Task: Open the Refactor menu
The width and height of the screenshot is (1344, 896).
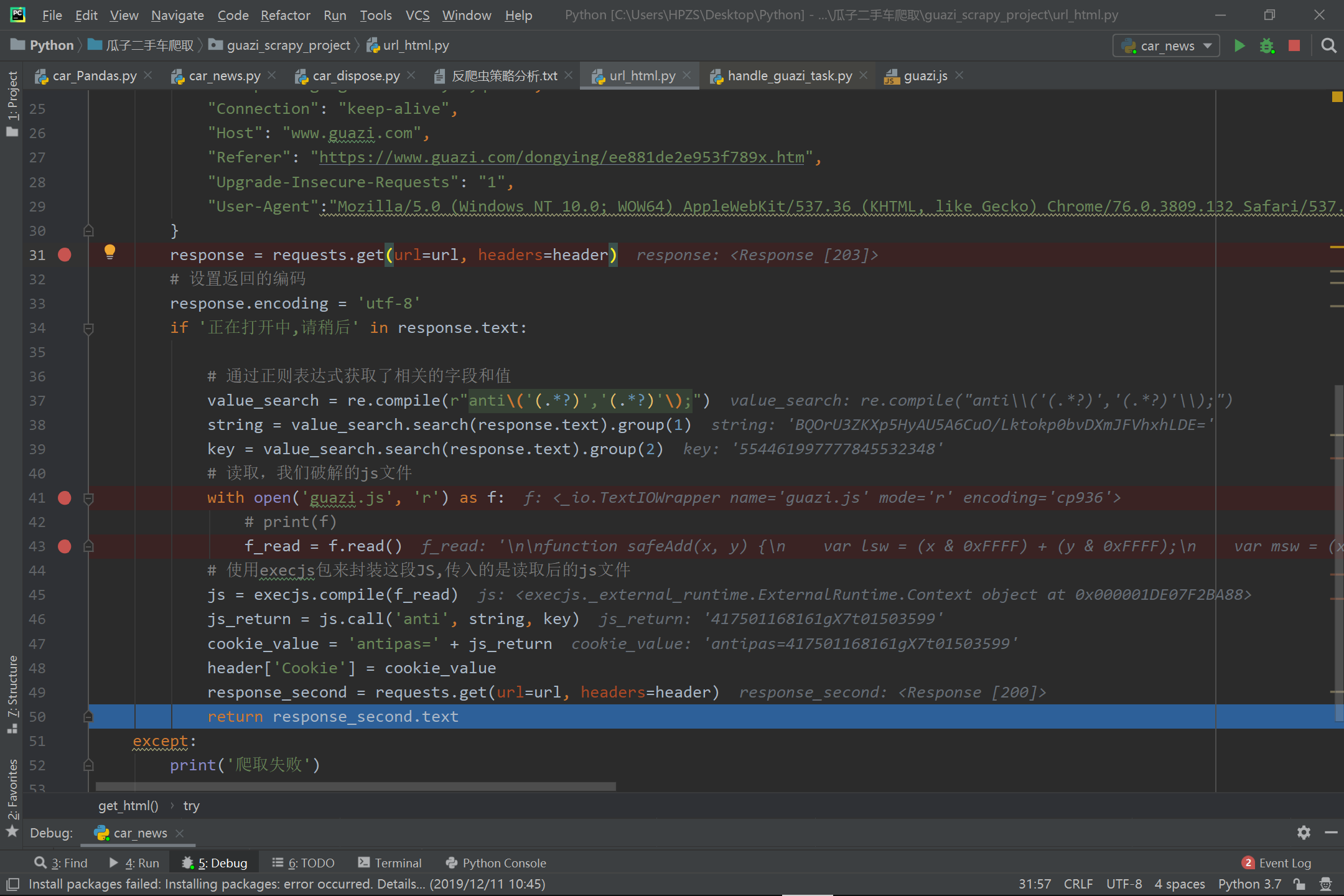Action: [285, 15]
